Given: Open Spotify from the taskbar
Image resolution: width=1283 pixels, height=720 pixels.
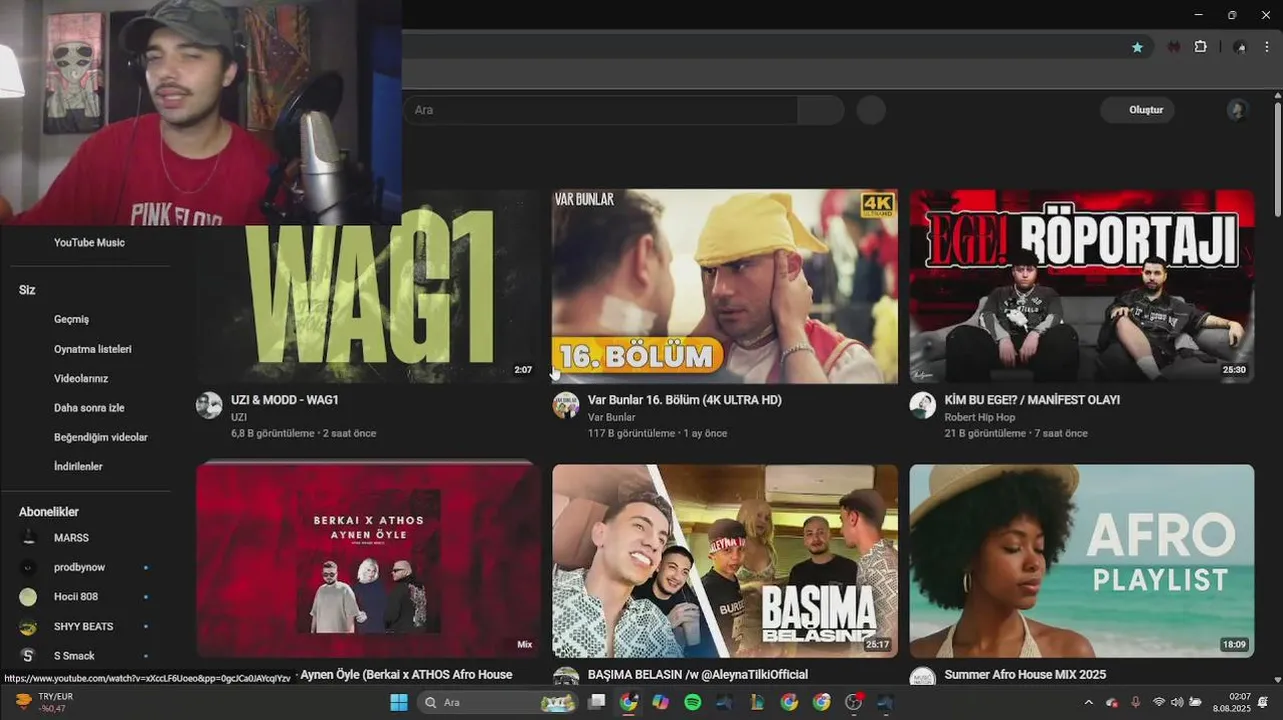Looking at the screenshot, I should (x=693, y=702).
